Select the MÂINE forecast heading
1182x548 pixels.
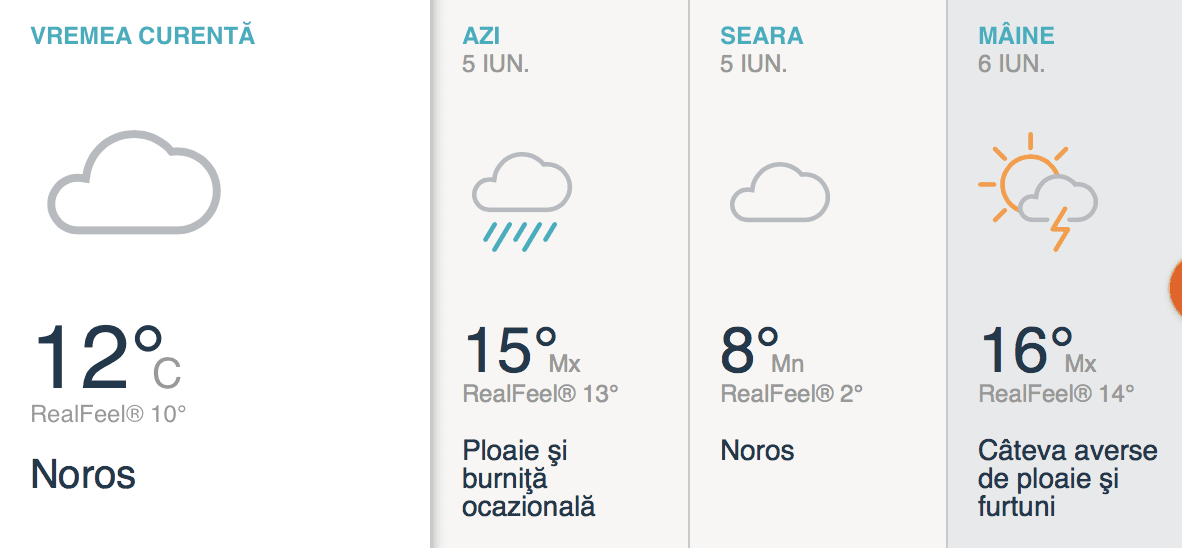[x=1016, y=35]
